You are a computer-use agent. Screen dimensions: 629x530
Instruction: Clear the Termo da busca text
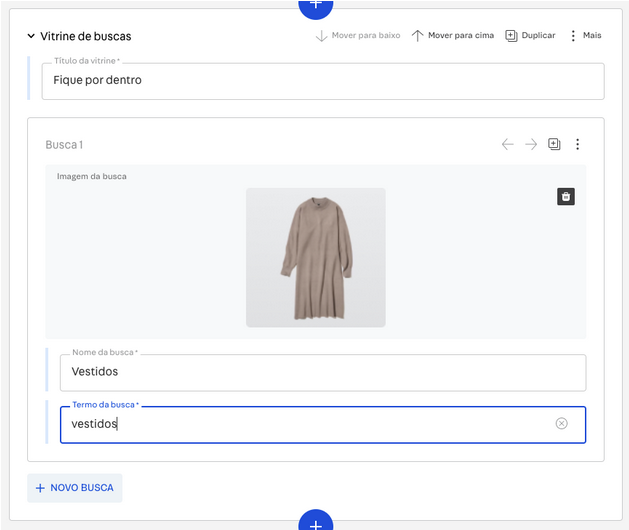[561, 424]
